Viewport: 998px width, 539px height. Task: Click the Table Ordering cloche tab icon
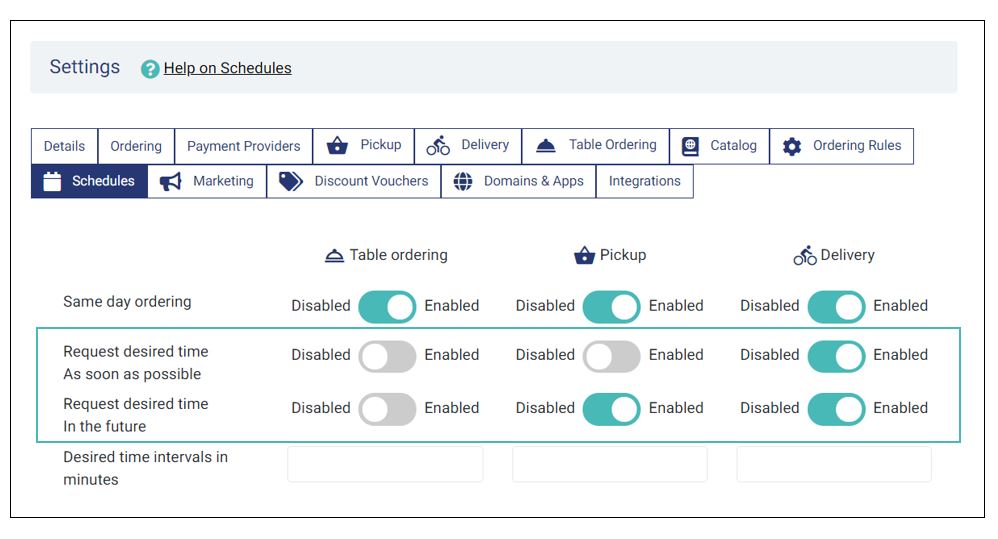pos(545,146)
